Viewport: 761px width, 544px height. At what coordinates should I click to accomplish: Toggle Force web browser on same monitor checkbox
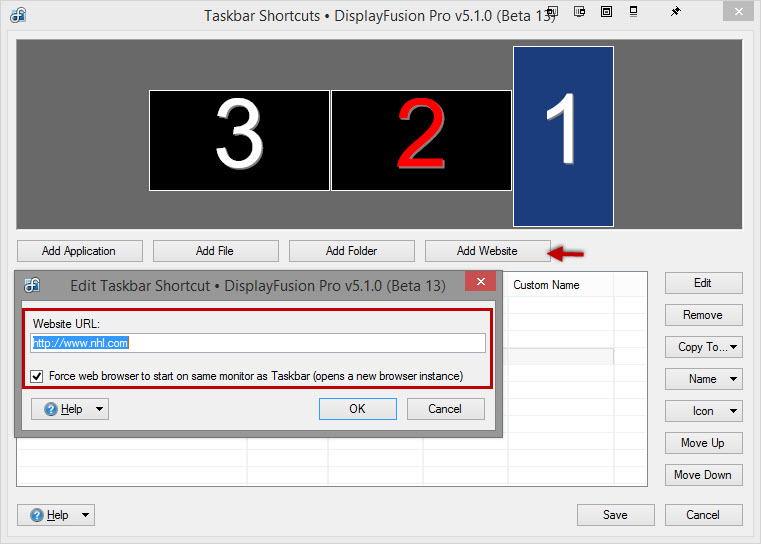[x=38, y=376]
